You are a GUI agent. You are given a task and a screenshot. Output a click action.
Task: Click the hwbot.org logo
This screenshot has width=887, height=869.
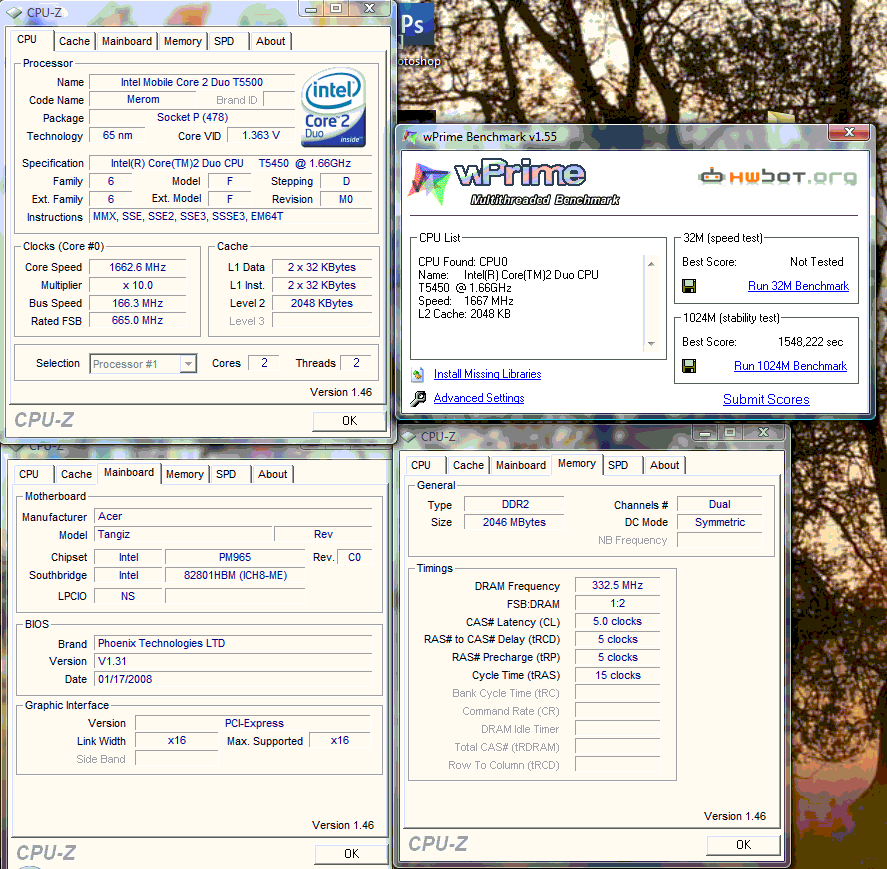pyautogui.click(x=778, y=177)
